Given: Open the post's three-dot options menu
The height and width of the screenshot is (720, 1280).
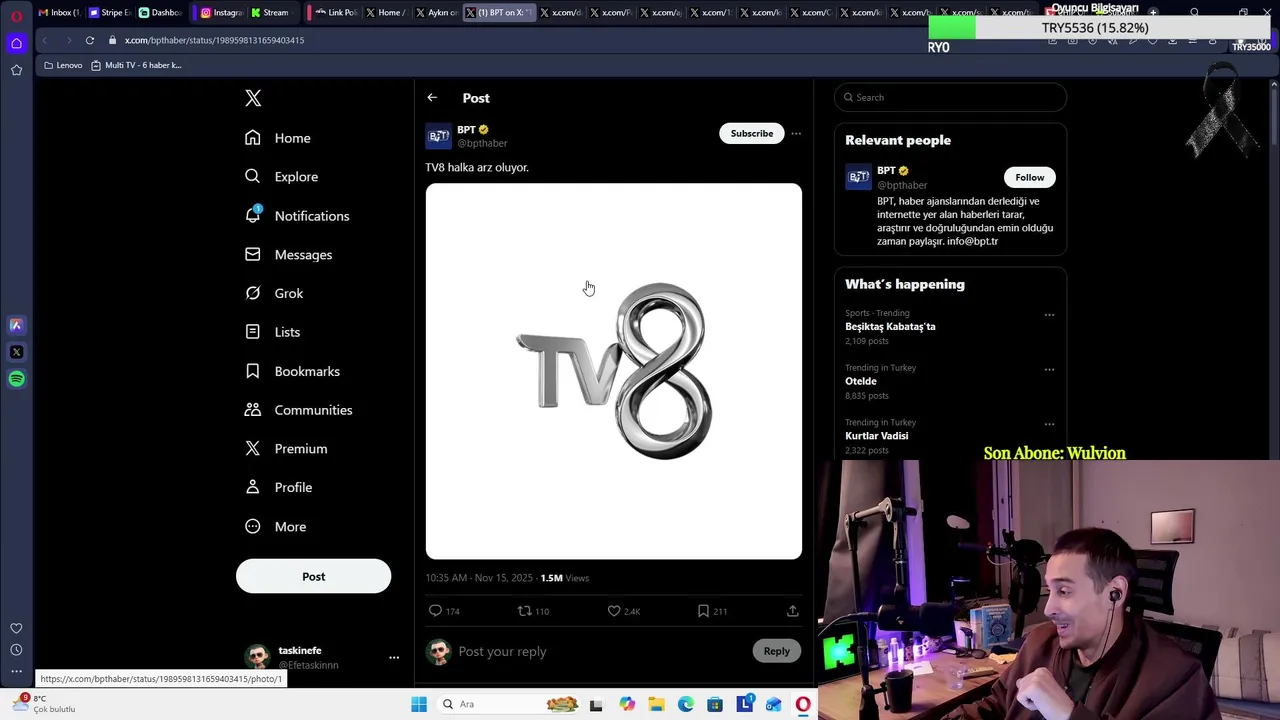Looking at the screenshot, I should click(x=796, y=134).
